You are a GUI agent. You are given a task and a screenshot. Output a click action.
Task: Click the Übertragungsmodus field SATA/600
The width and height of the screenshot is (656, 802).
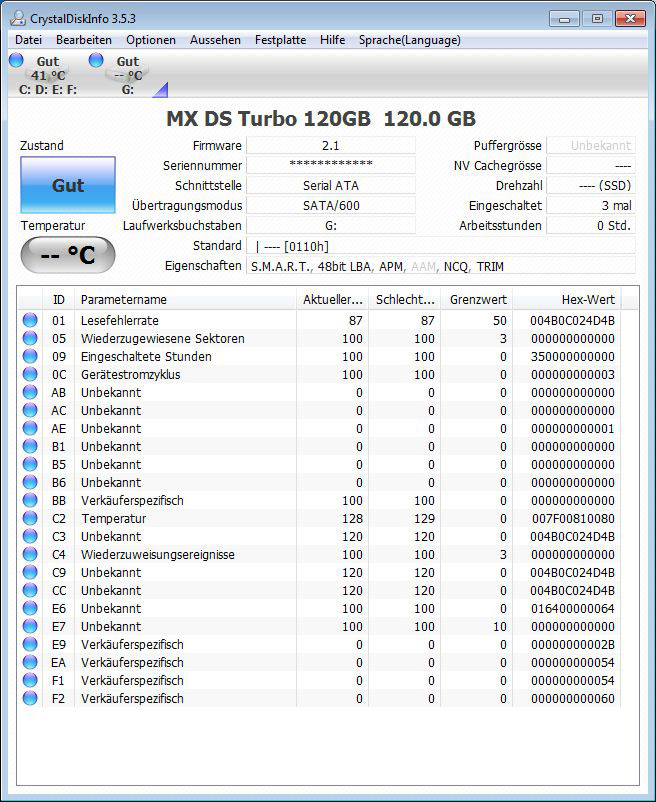click(x=331, y=205)
